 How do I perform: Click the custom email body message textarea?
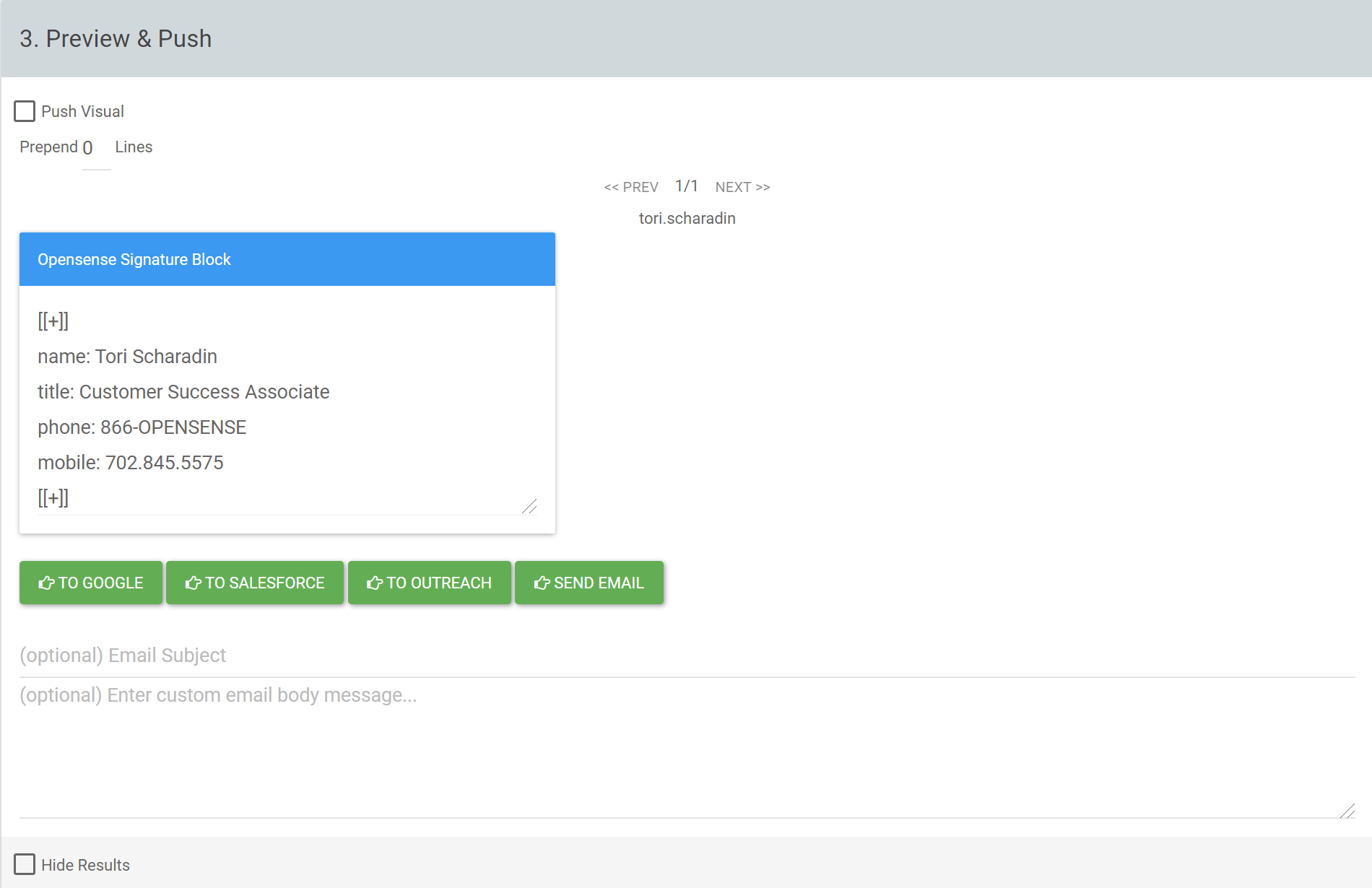(x=687, y=749)
